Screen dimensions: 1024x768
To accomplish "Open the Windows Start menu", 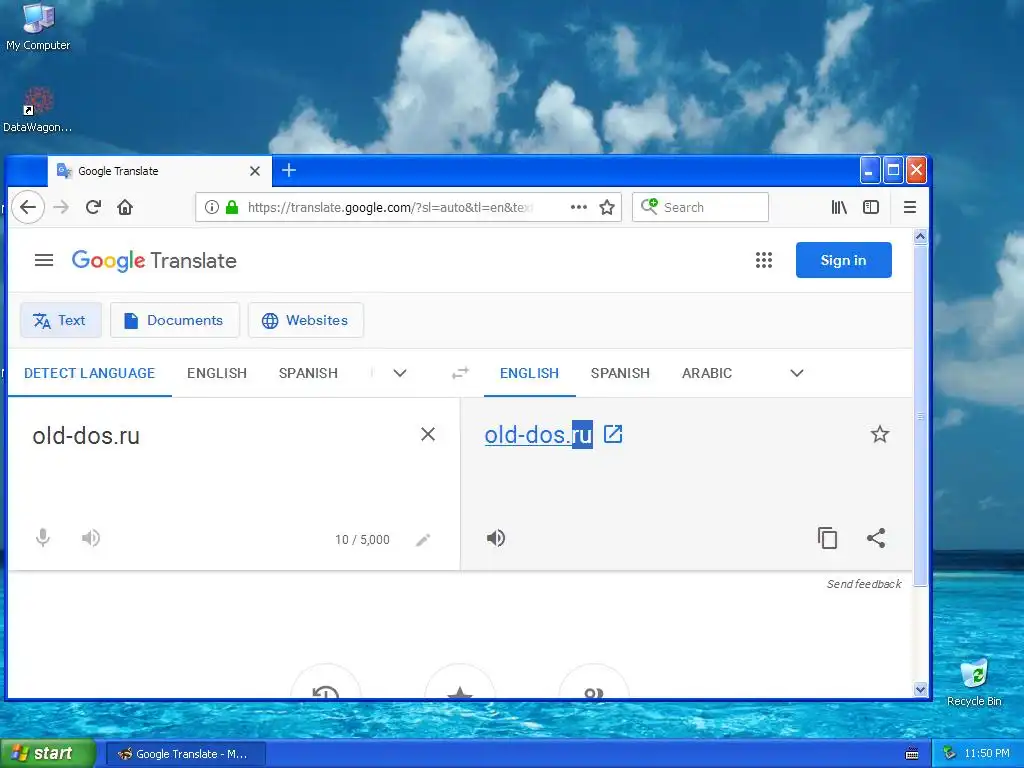I will coord(47,753).
